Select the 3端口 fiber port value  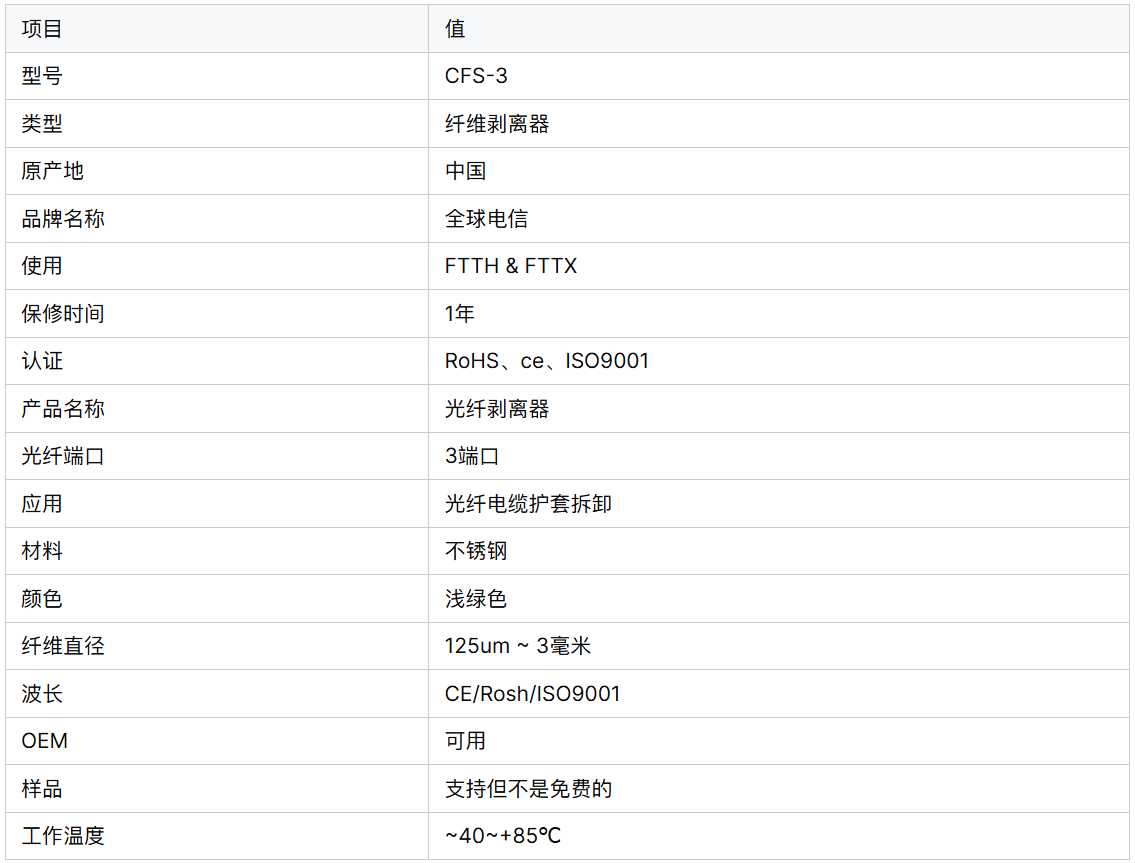[x=472, y=456]
